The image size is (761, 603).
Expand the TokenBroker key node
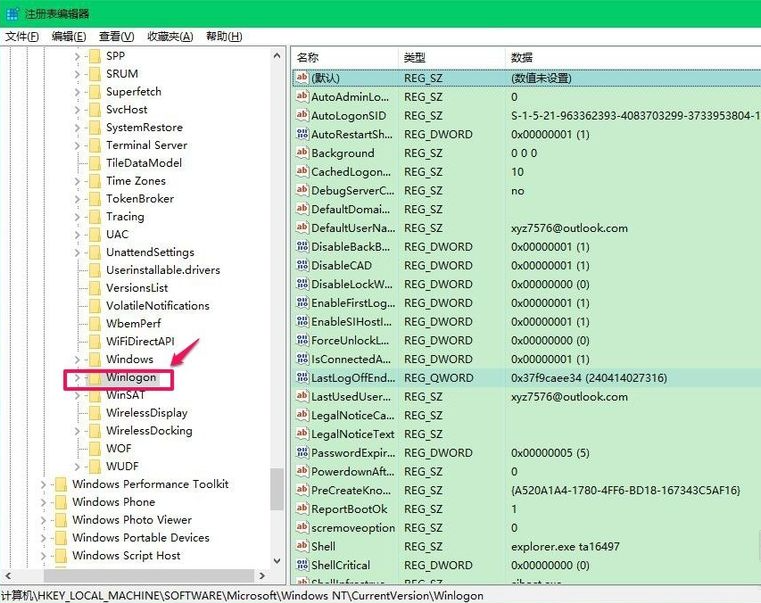[77, 199]
